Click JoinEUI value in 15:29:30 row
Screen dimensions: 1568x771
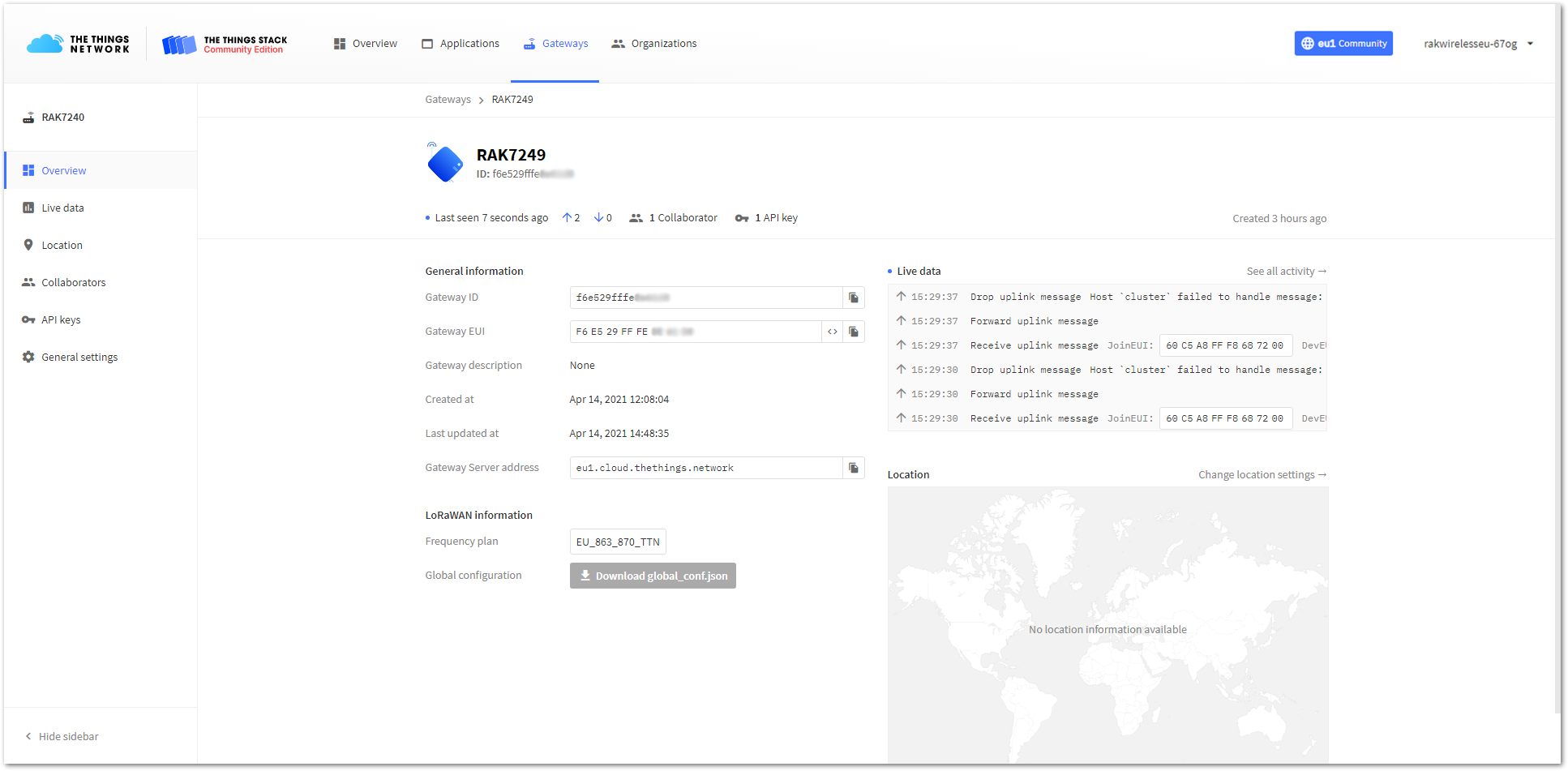click(1225, 418)
